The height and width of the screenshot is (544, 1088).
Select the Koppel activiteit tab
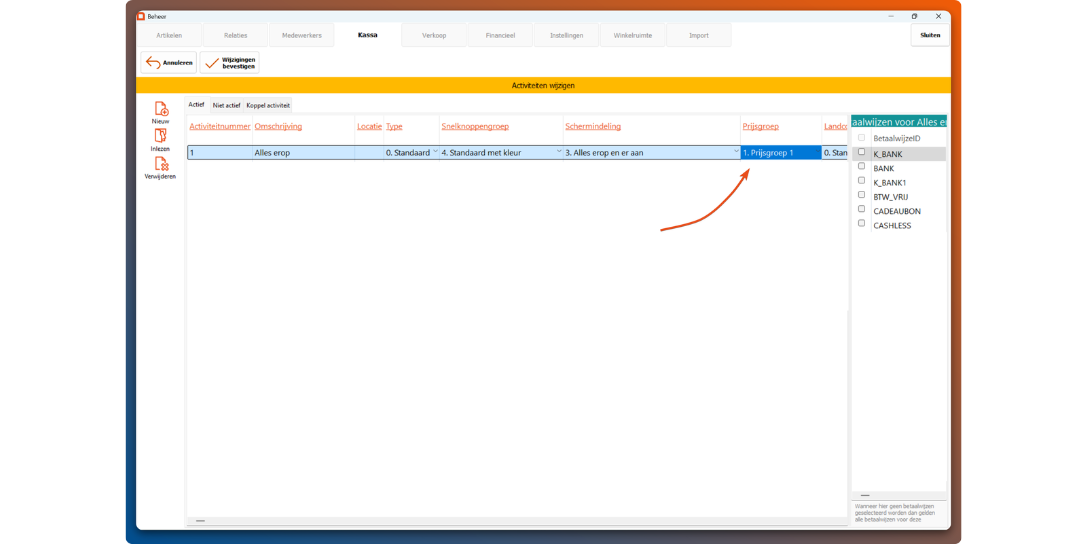[x=268, y=105]
